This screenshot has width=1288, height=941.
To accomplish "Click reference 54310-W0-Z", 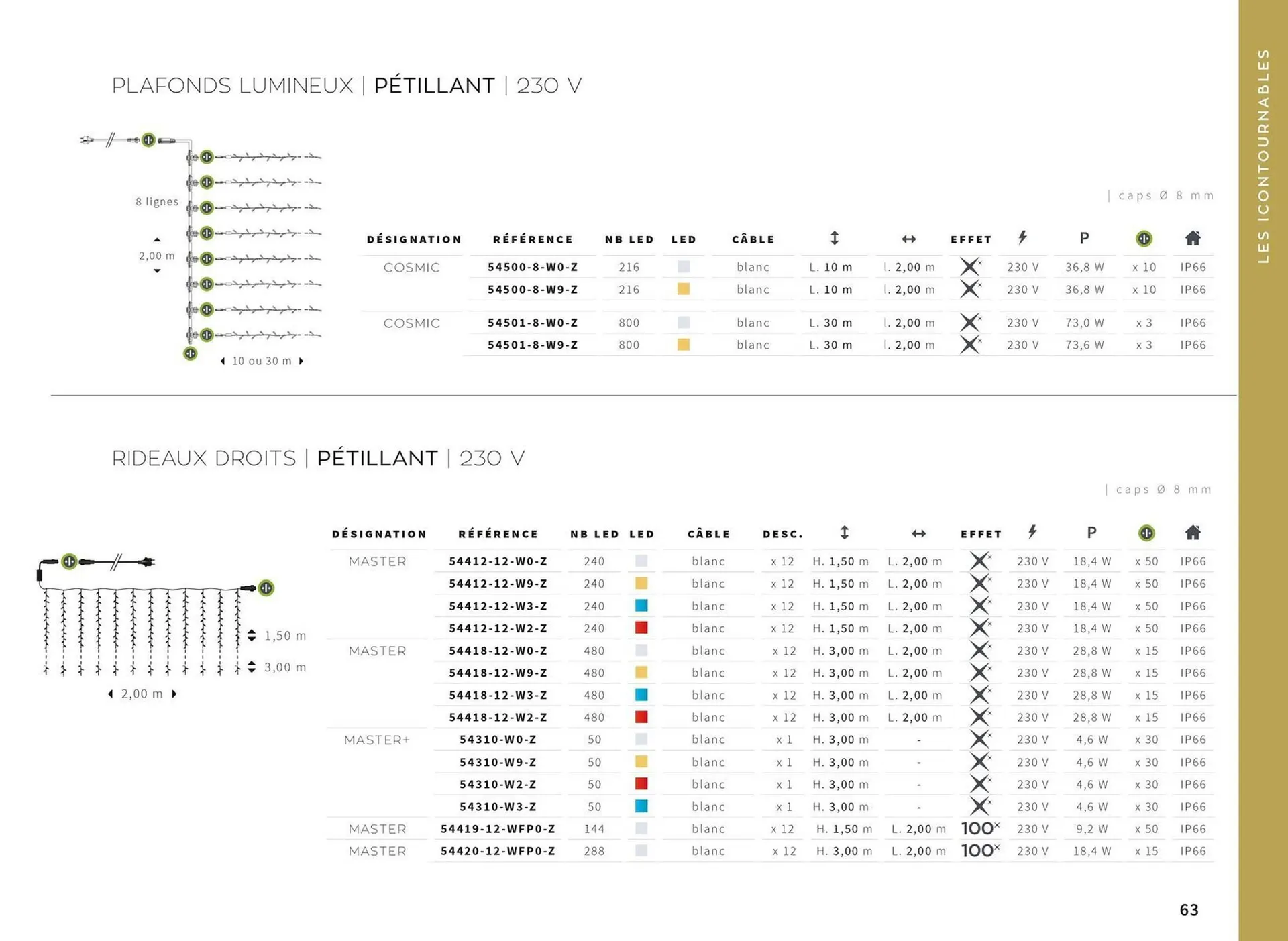I will pyautogui.click(x=498, y=740).
